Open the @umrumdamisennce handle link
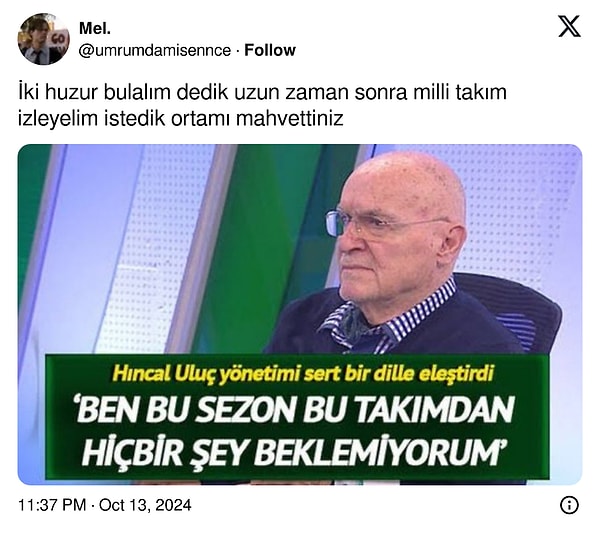 155,50
